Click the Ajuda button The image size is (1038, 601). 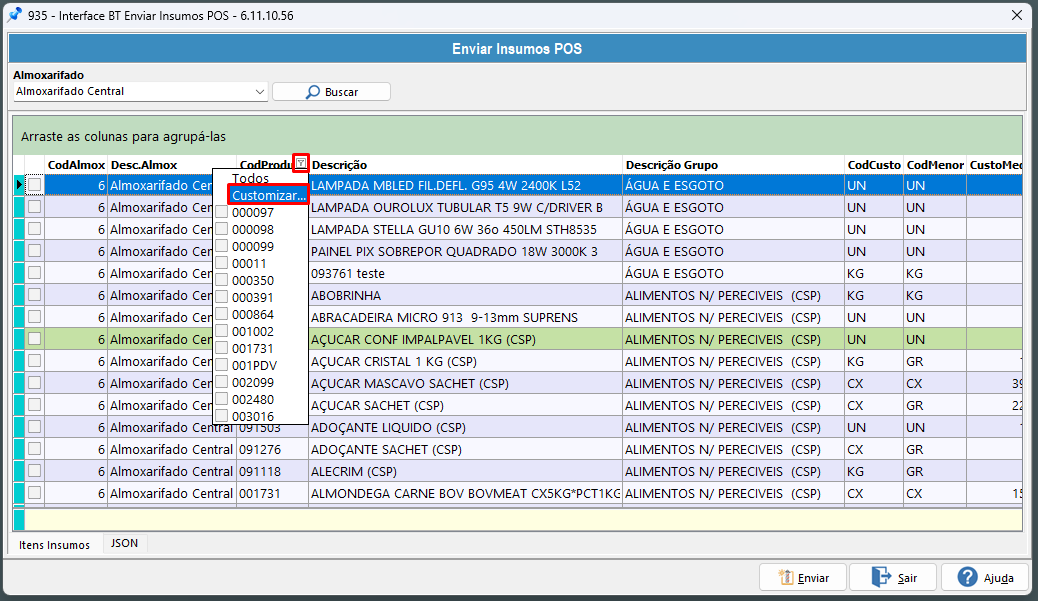pyautogui.click(x=984, y=578)
